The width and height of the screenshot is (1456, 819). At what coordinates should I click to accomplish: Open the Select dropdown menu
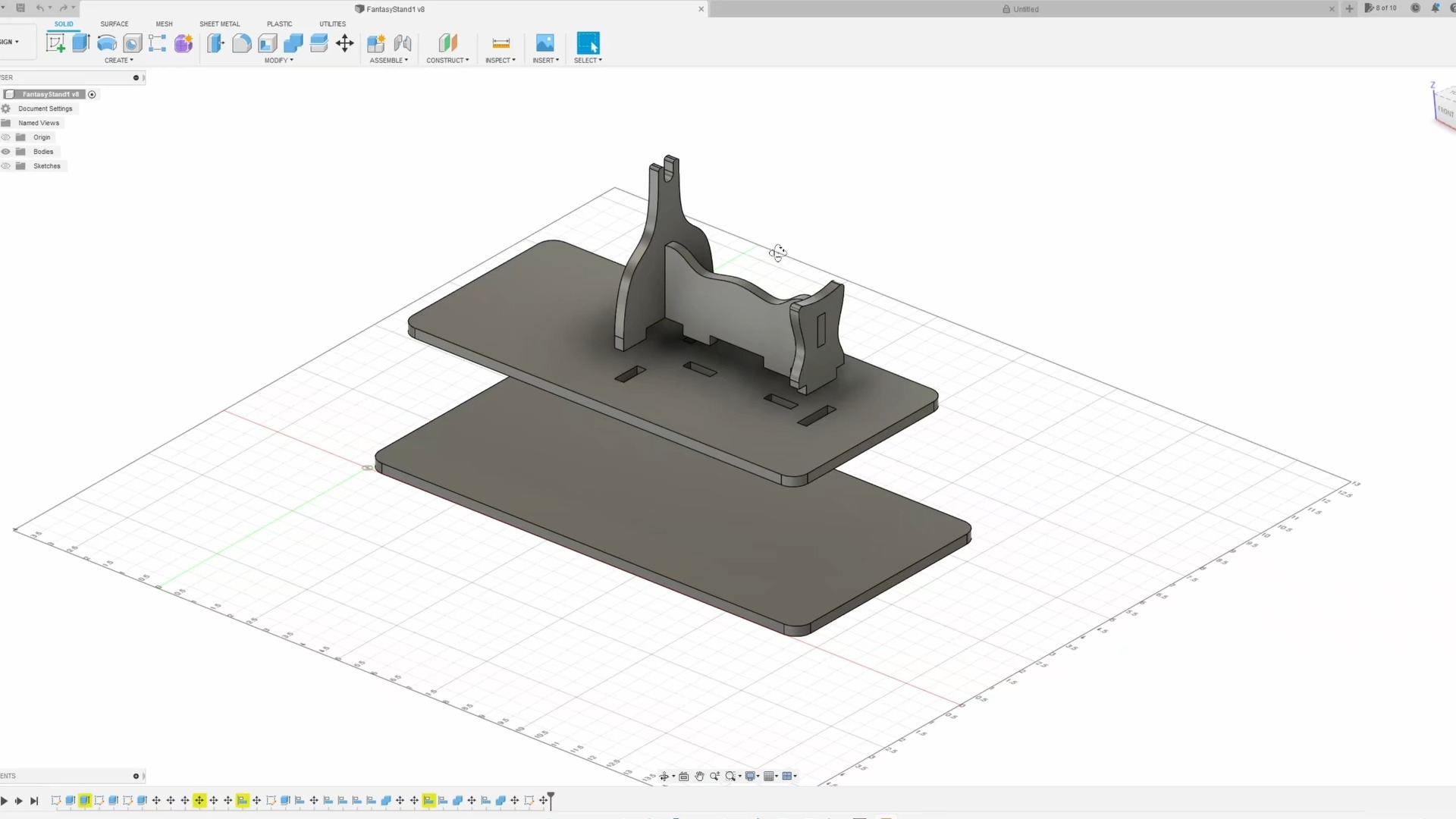pyautogui.click(x=588, y=61)
